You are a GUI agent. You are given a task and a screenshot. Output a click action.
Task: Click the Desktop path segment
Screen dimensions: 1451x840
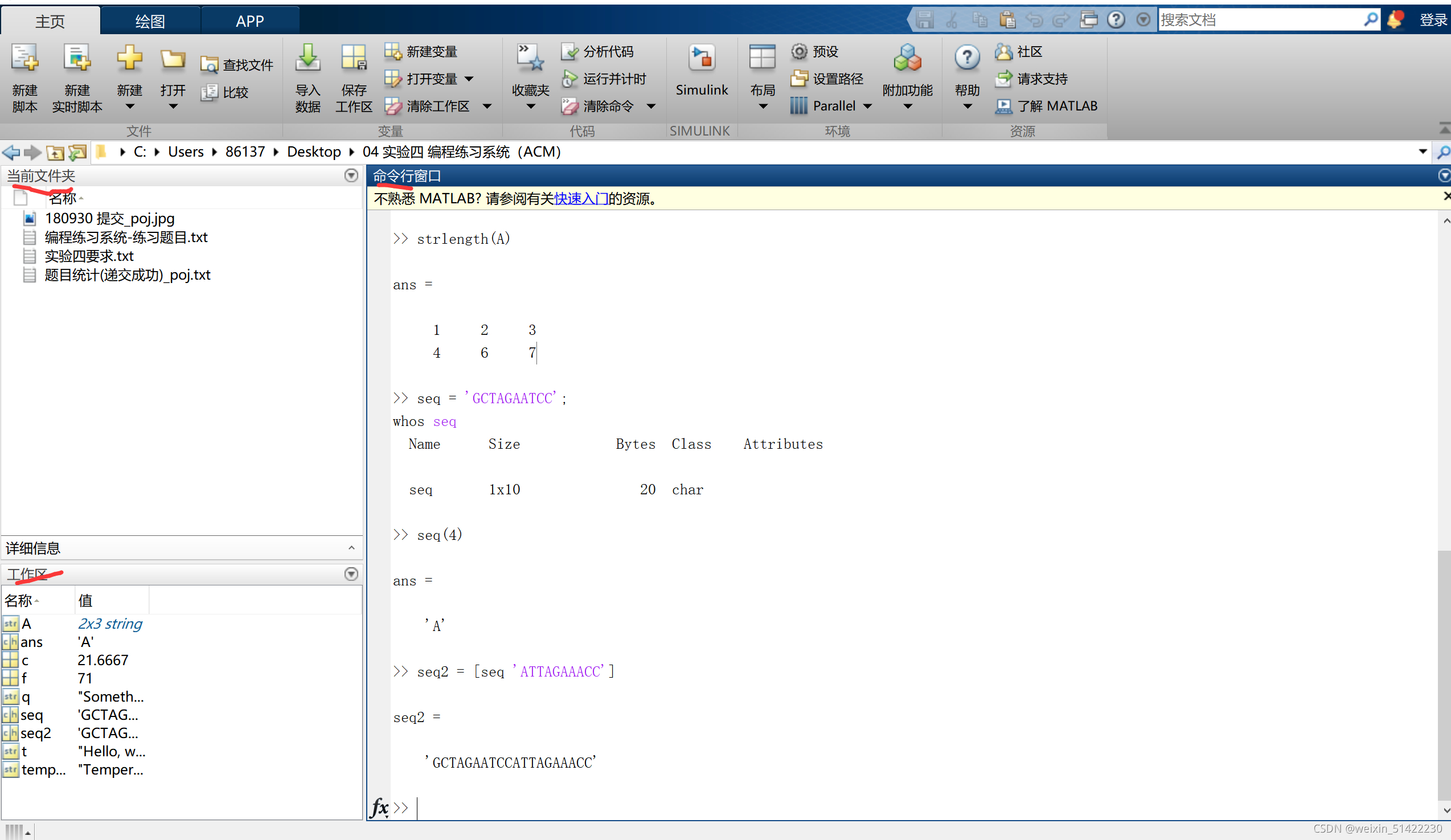tap(314, 152)
